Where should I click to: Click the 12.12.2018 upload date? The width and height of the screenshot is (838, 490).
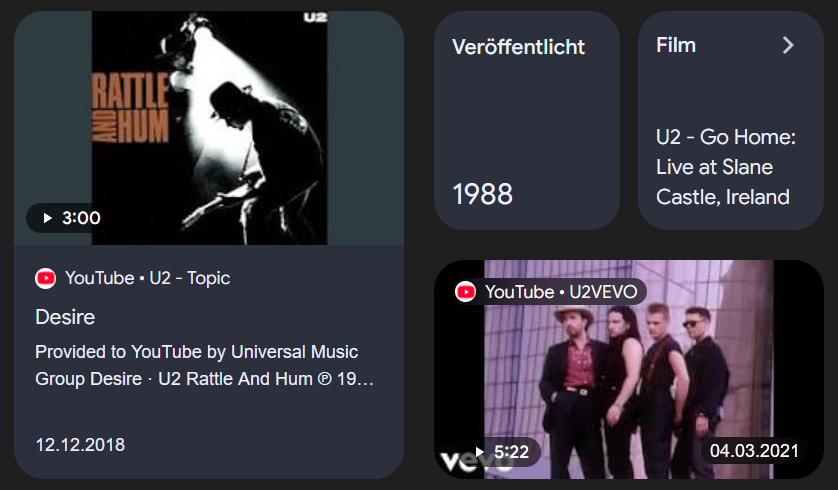click(x=80, y=445)
